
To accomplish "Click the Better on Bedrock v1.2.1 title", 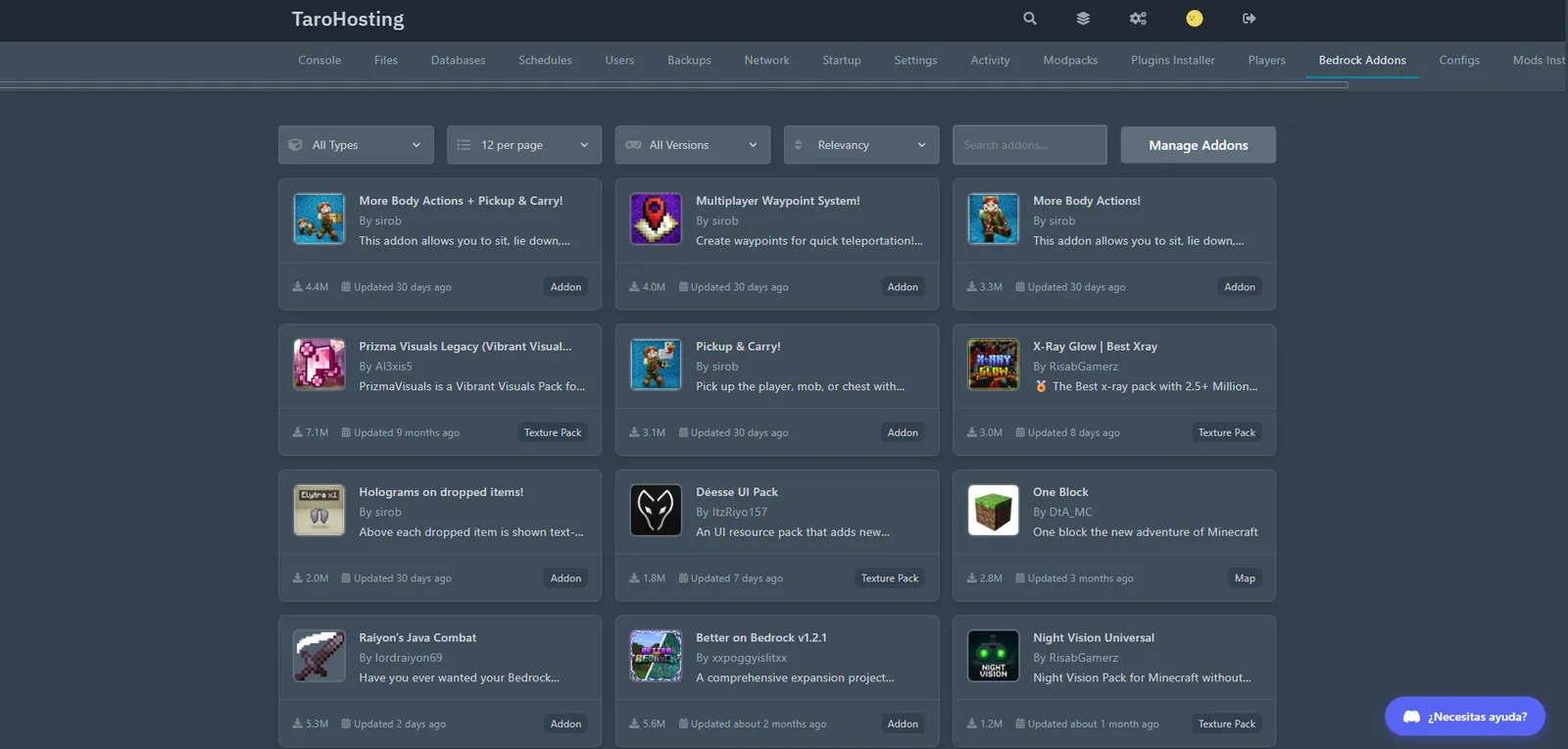I will tap(761, 638).
